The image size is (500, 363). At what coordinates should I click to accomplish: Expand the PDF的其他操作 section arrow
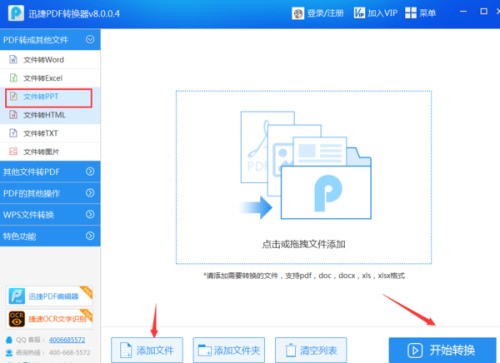(x=90, y=193)
